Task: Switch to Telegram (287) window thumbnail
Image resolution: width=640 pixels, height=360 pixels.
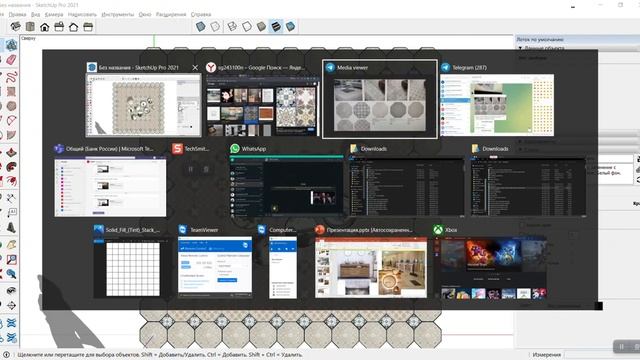Action: (497, 105)
